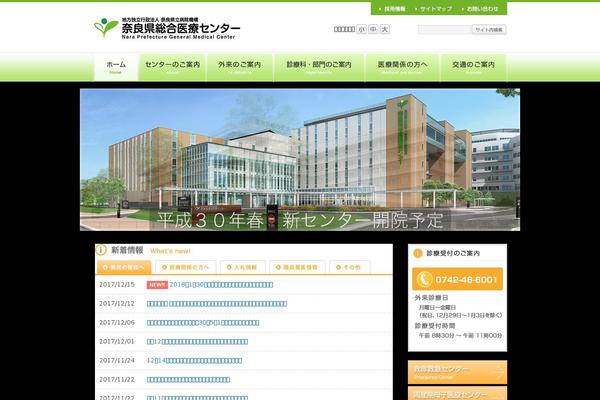This screenshot has height=400, width=600.
Task: Click the orange icon beside 診療受付のご案内
Action: tap(418, 253)
